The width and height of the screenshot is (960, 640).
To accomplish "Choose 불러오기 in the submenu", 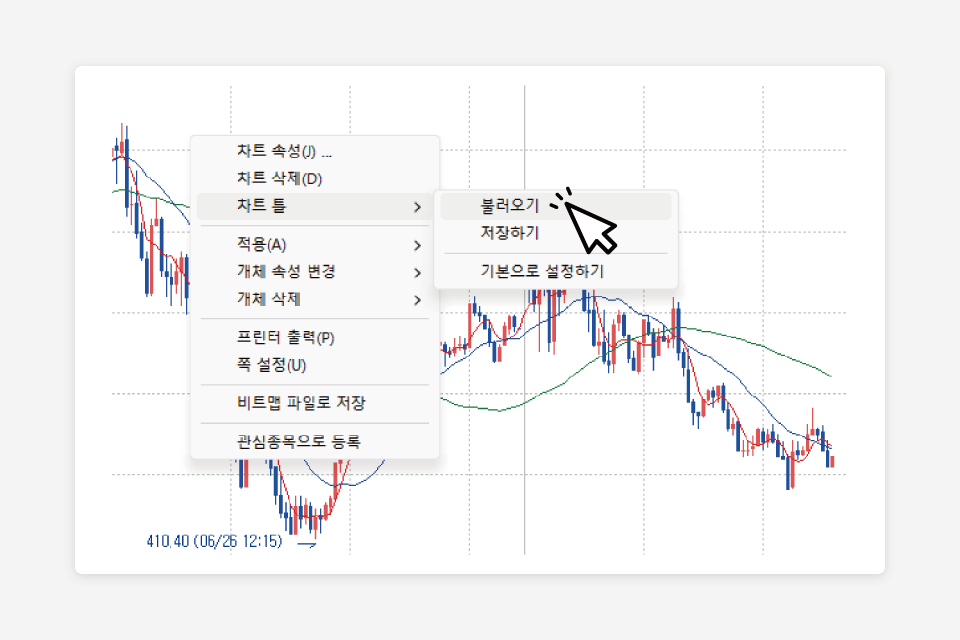I will click(x=509, y=206).
